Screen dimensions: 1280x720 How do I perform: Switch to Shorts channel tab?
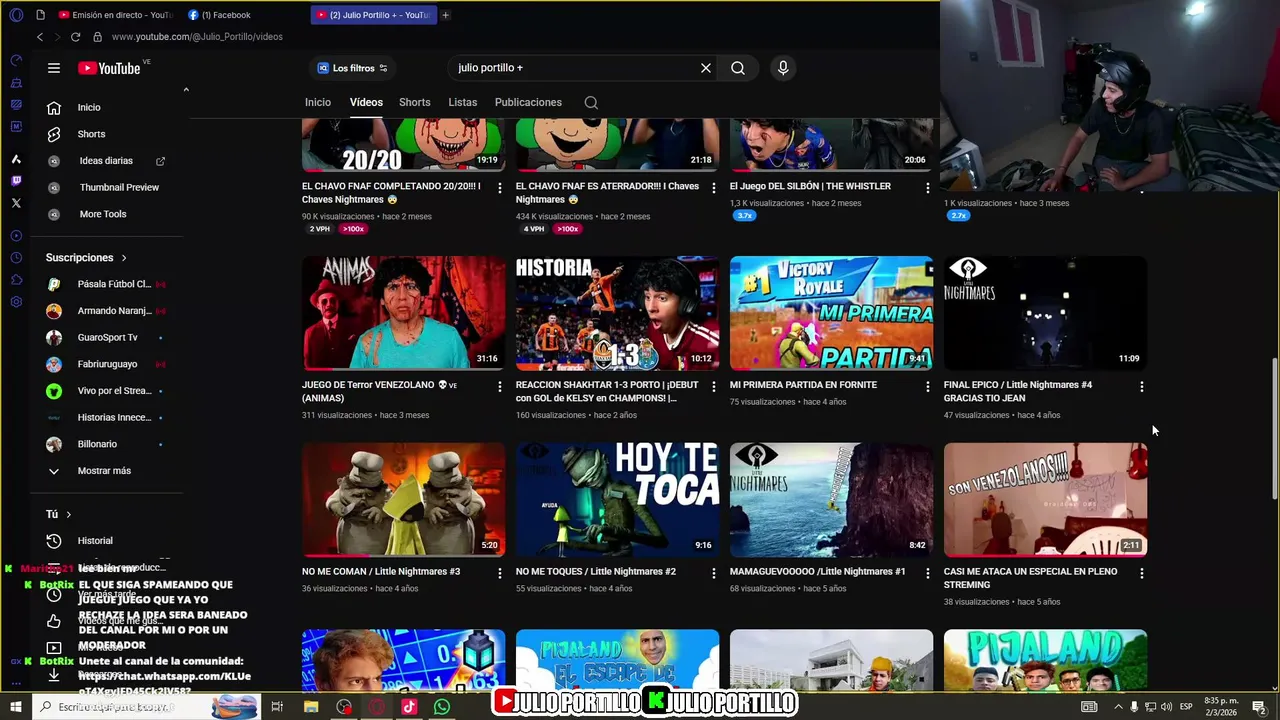tap(415, 102)
